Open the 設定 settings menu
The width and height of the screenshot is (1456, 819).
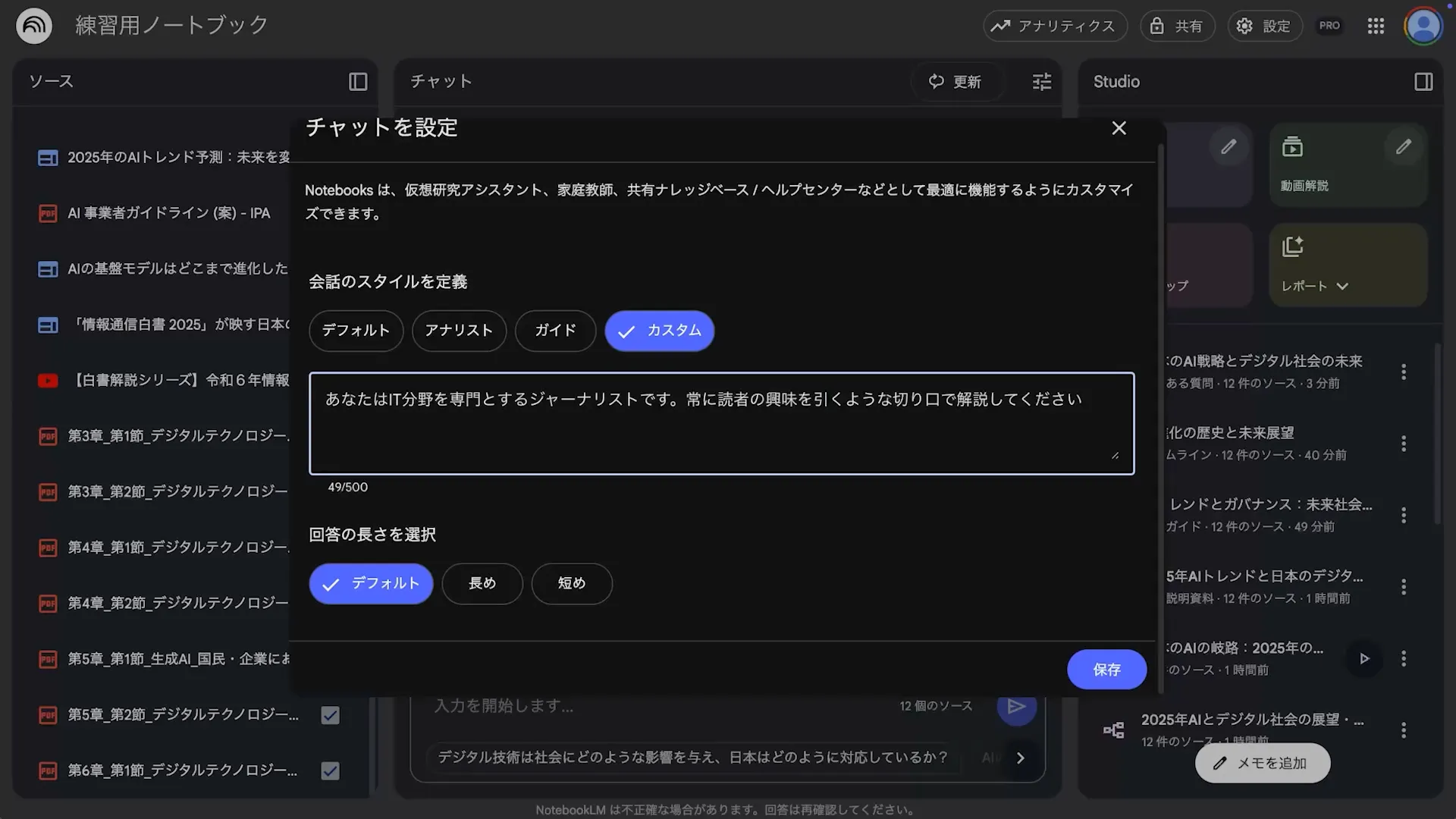tap(1264, 25)
